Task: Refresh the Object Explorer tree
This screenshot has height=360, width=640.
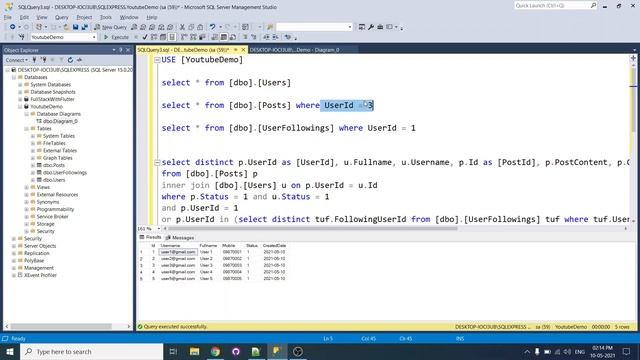Action: pos(70,60)
